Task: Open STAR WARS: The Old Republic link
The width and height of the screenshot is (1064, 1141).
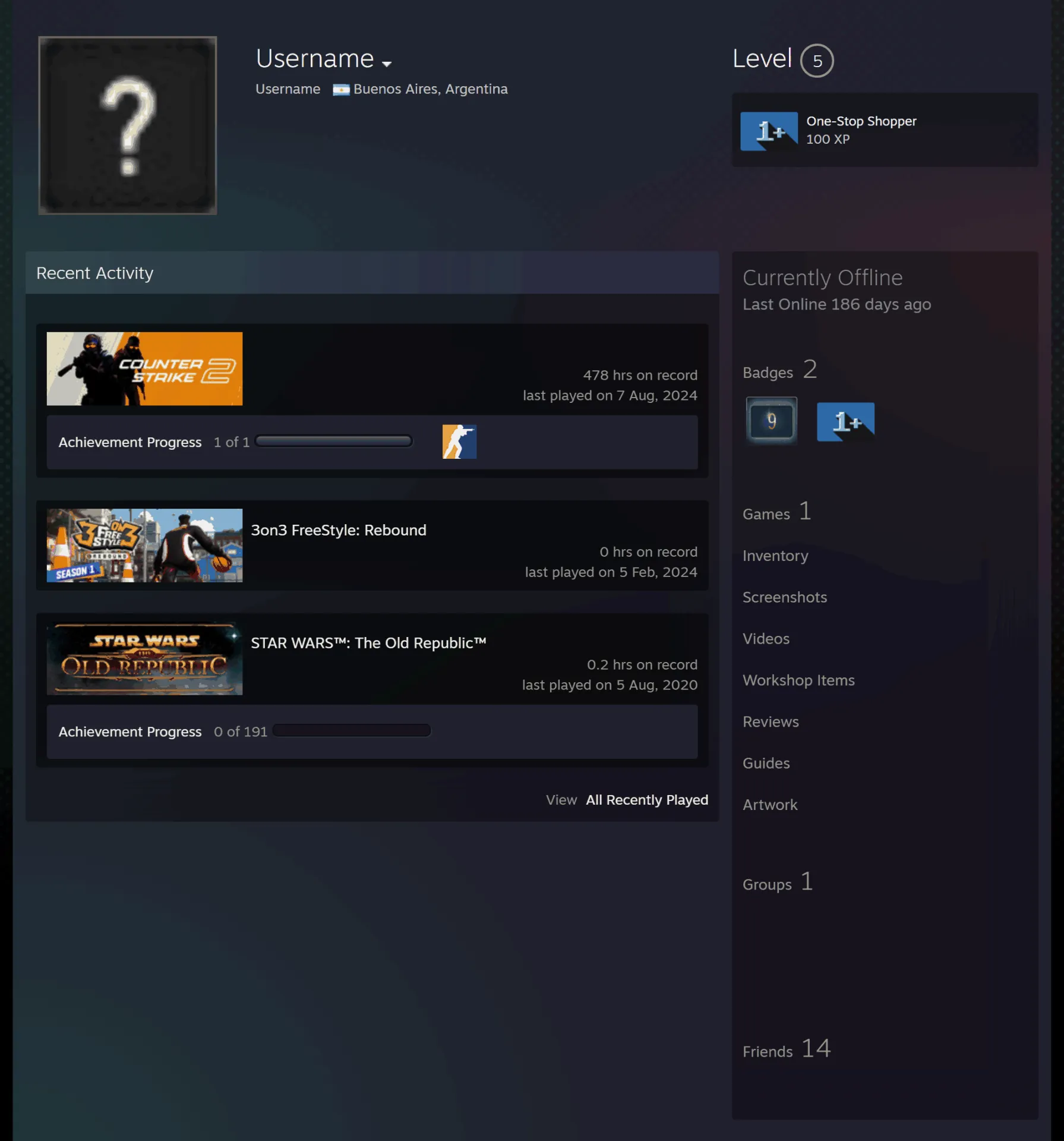Action: click(x=368, y=643)
